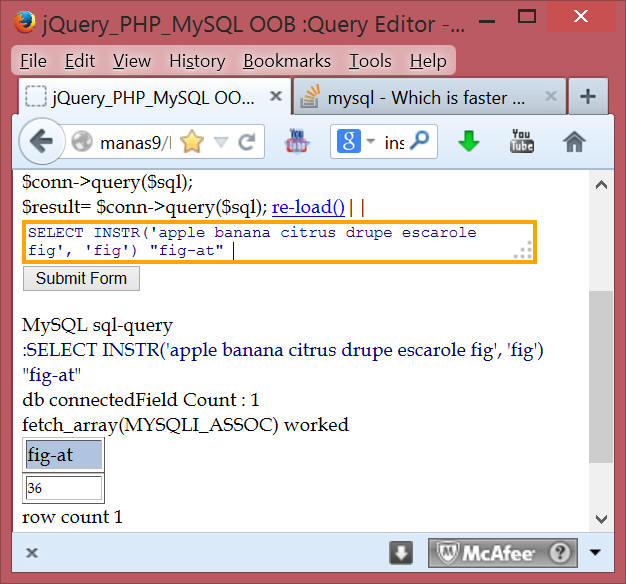Image resolution: width=626 pixels, height=584 pixels.
Task: Click the page scrollbar down arrow
Action: coord(601,519)
